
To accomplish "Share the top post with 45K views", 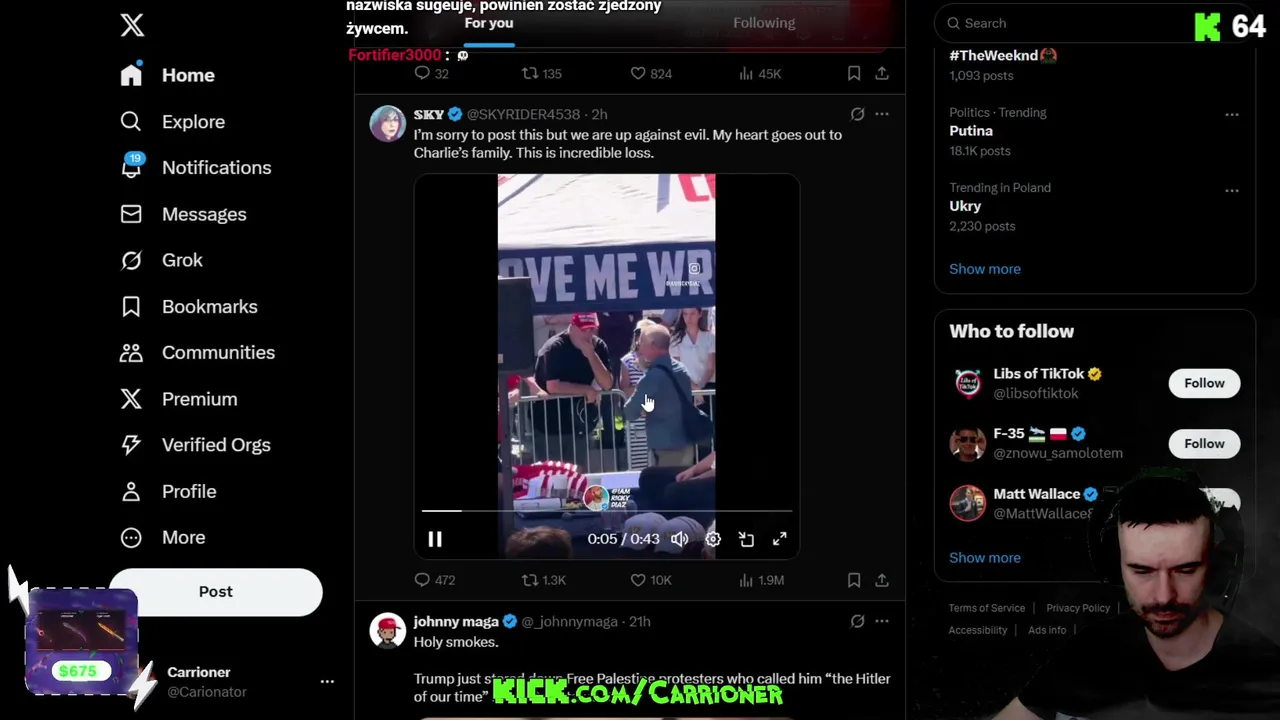I will (x=881, y=73).
